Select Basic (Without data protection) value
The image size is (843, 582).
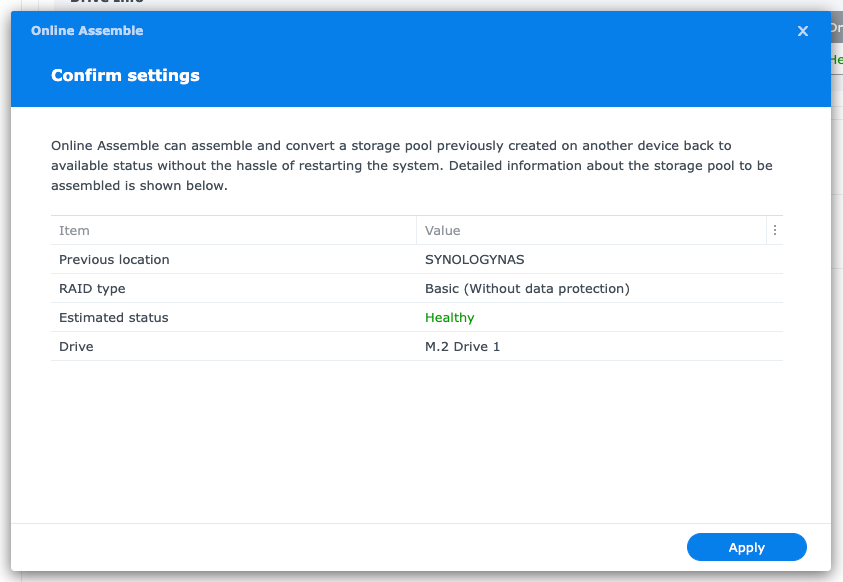[x=527, y=289]
